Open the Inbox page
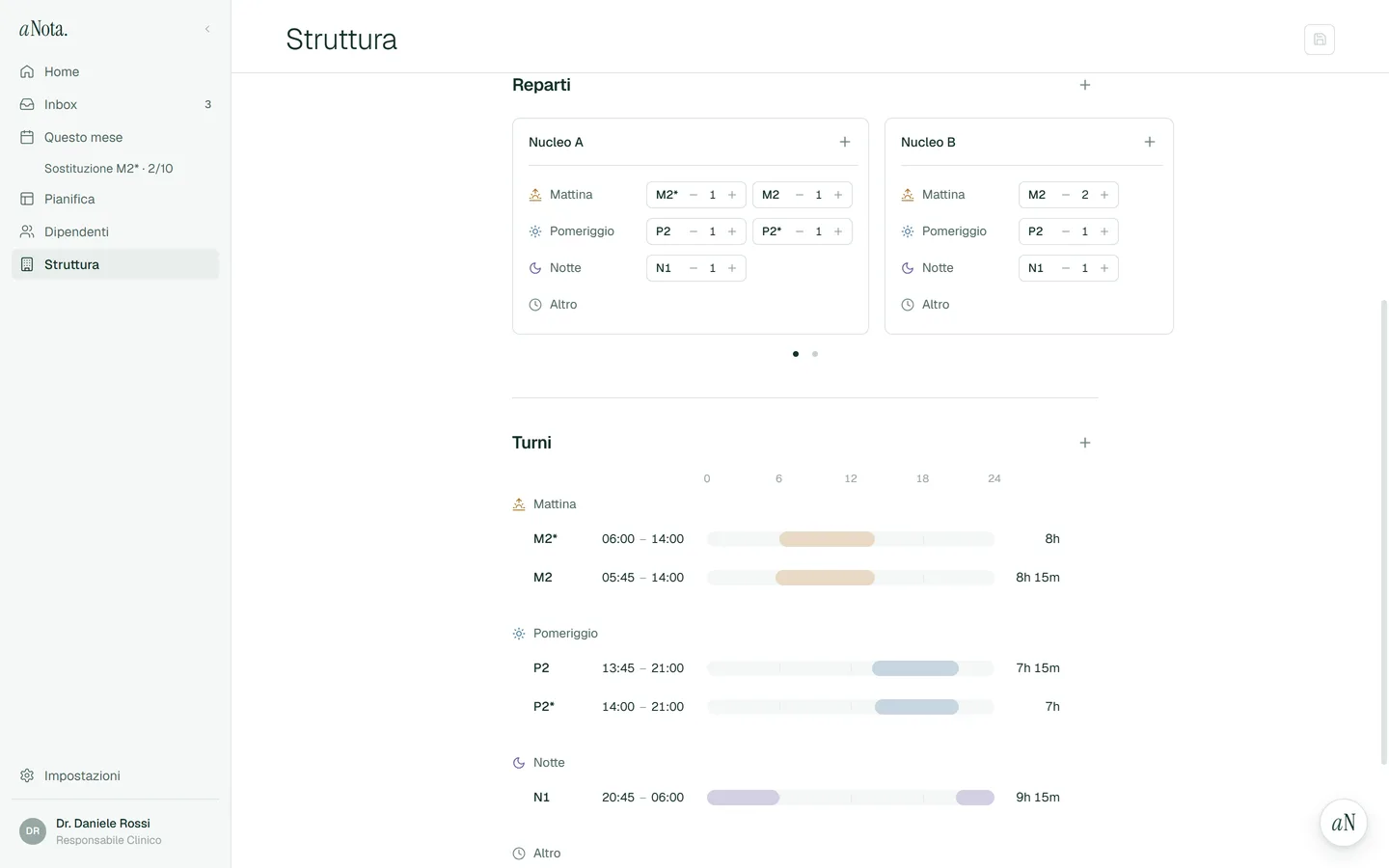1389x868 pixels. (115, 104)
